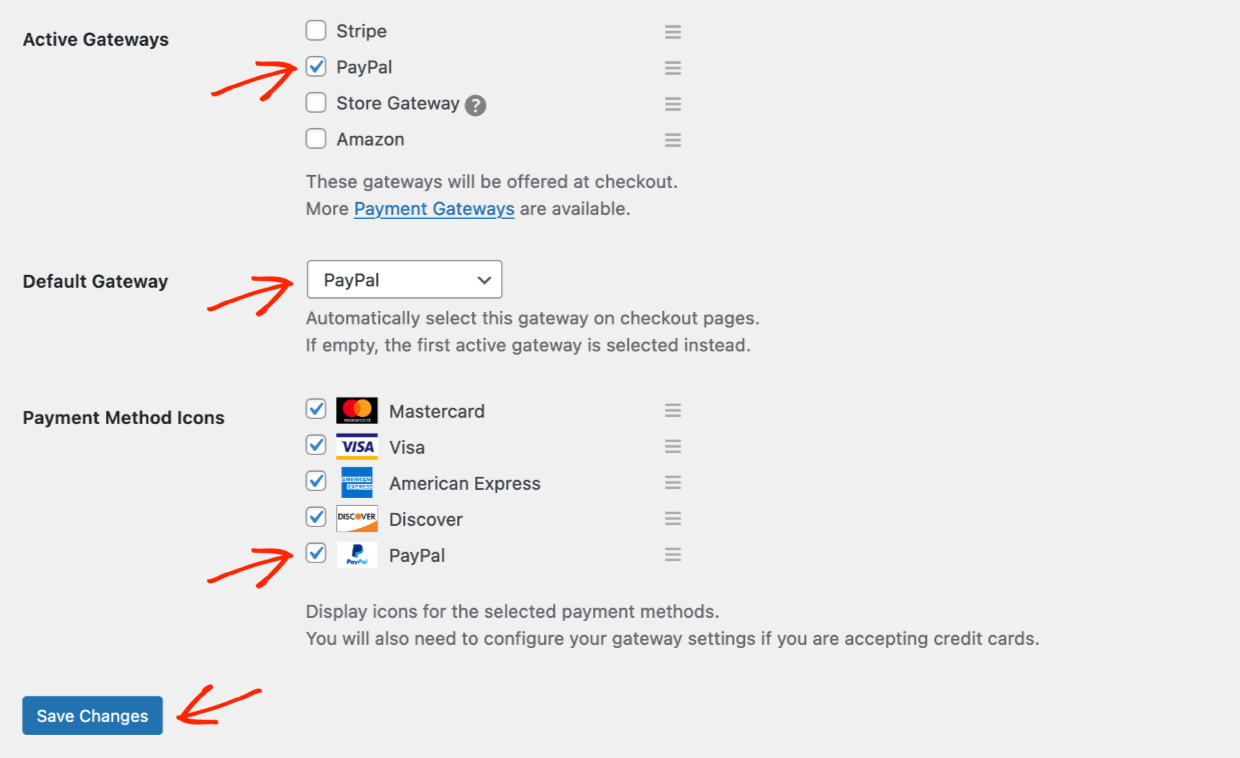Click the drag handle next to Amazon

pyautogui.click(x=673, y=139)
